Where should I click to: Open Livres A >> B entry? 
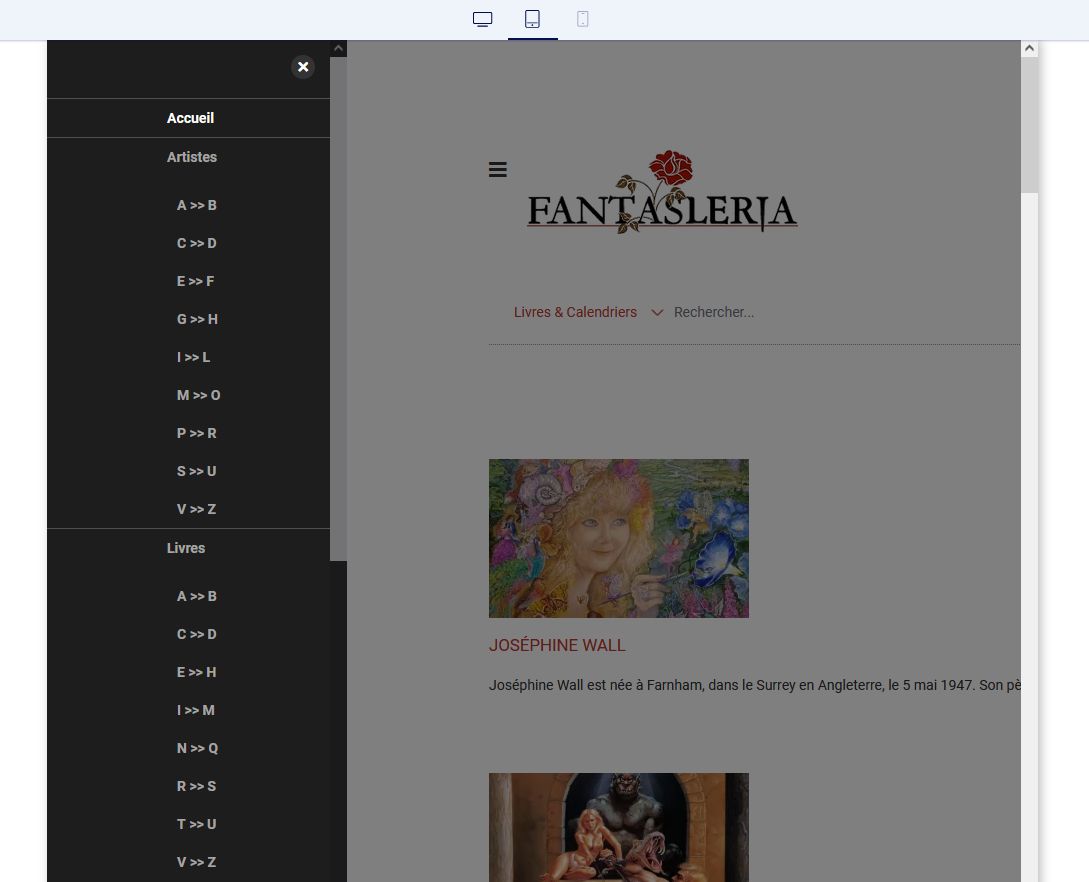click(197, 597)
